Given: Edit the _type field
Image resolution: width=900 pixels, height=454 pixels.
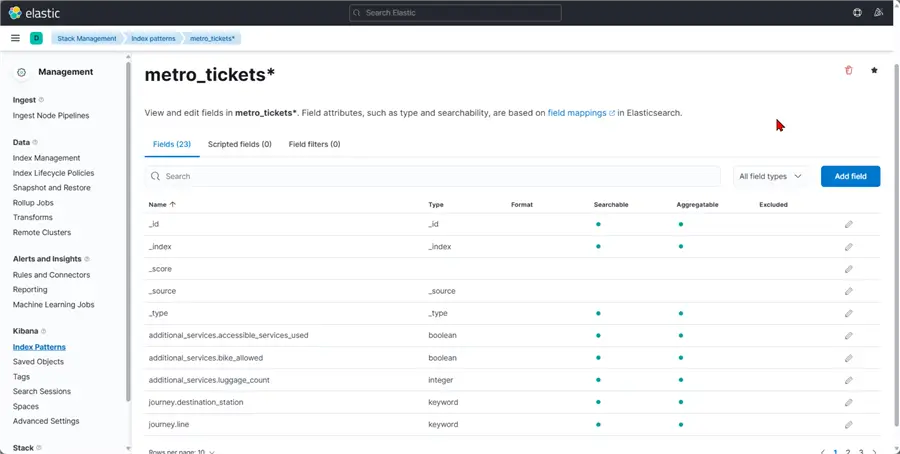Looking at the screenshot, I should 848,314.
